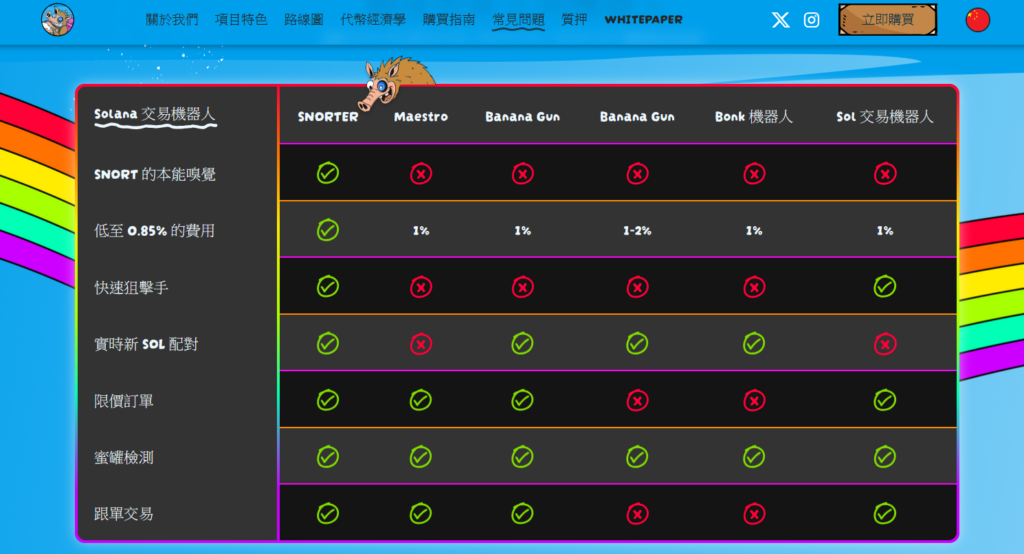Click the 1-2% fee value
Screen dimensions: 1024x554
pos(637,231)
